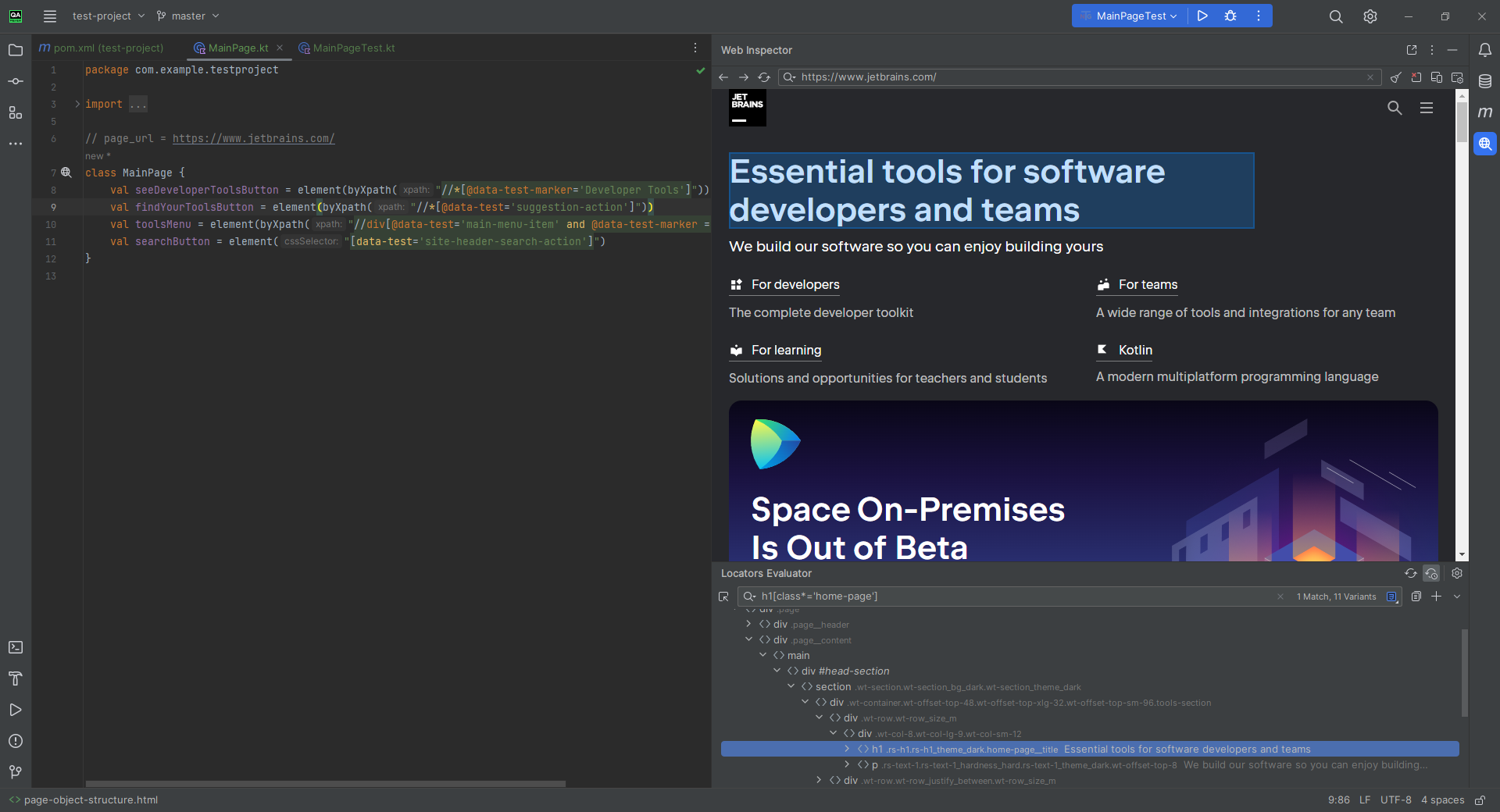The width and height of the screenshot is (1500, 812).
Task: Show more tool windows (three dots)
Action: (16, 144)
